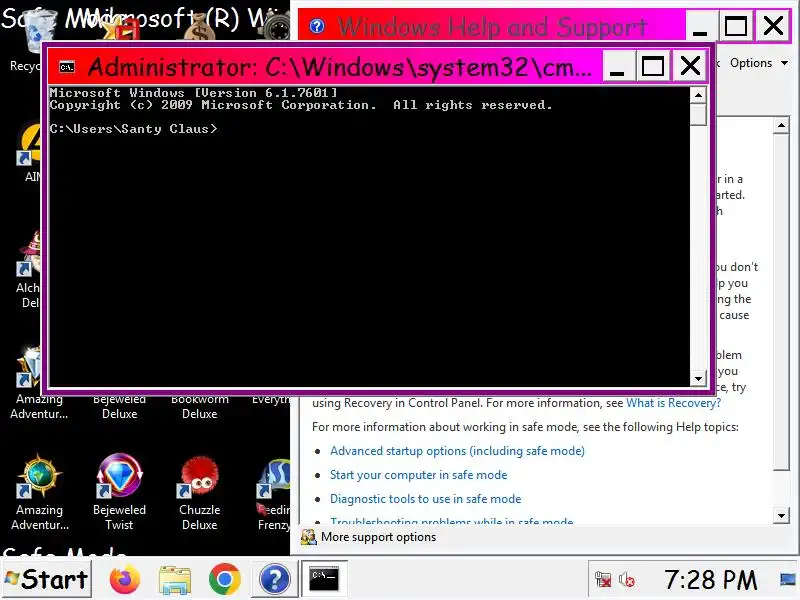Image resolution: width=800 pixels, height=600 pixels.
Task: Select the money bag desktop icon at top
Action: point(201,27)
